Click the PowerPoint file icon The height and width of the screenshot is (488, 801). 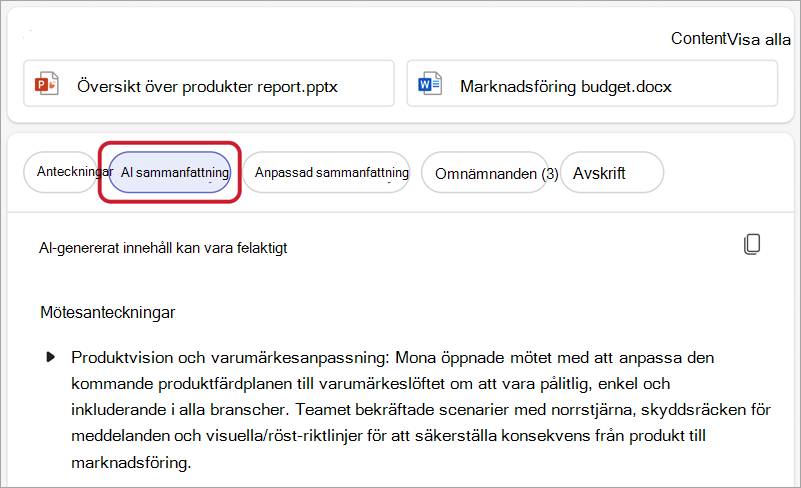(46, 84)
